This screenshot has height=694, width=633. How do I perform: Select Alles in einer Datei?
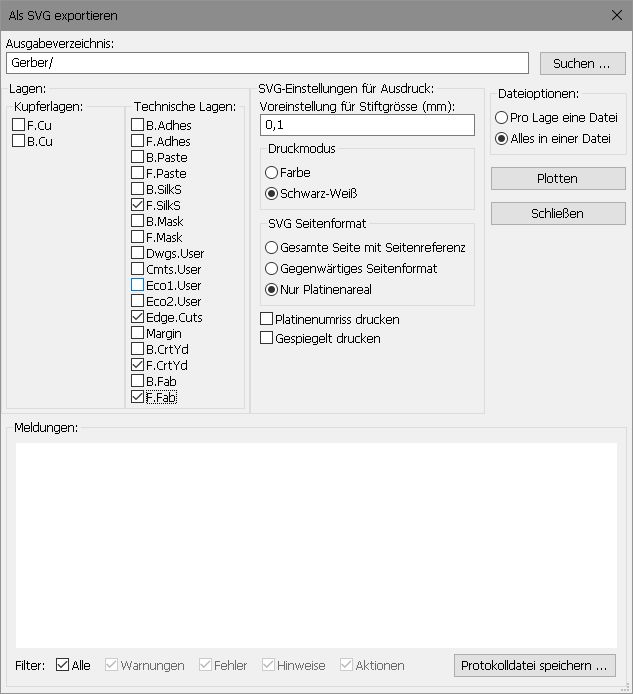501,139
